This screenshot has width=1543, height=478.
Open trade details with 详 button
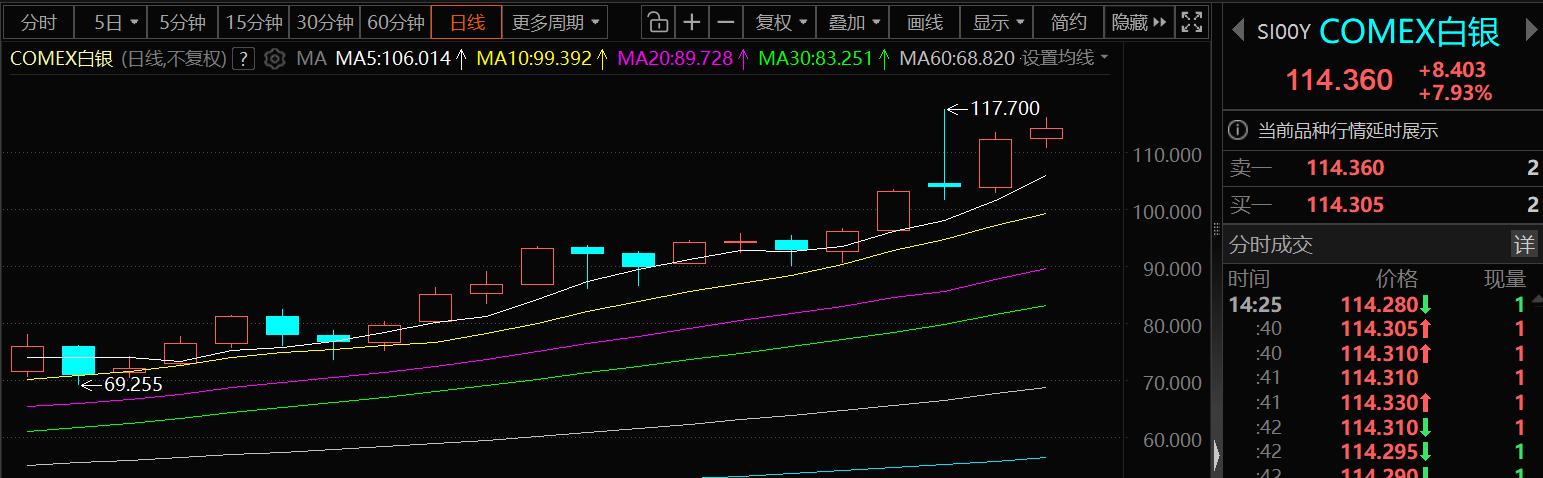pyautogui.click(x=1523, y=244)
